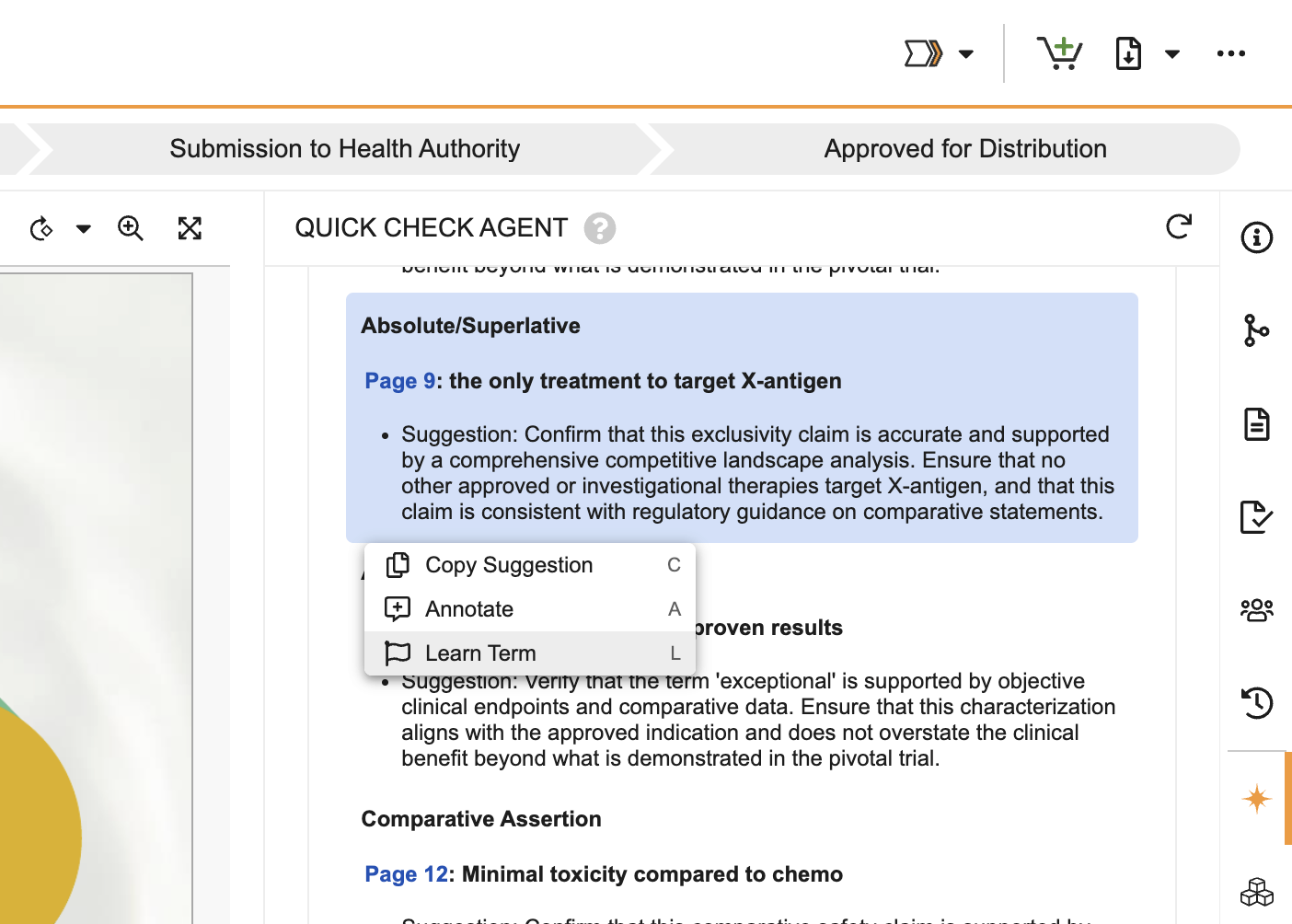Open the Page 12 link
1292x924 pixels.
(x=406, y=874)
